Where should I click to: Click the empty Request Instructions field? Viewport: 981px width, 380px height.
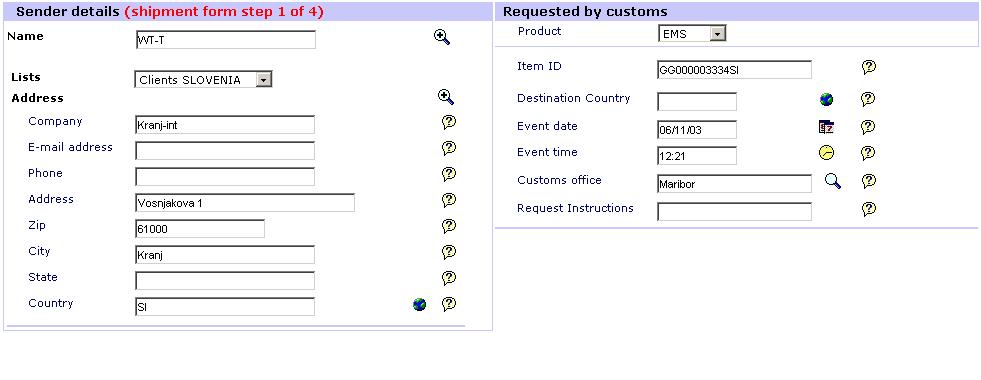point(734,211)
